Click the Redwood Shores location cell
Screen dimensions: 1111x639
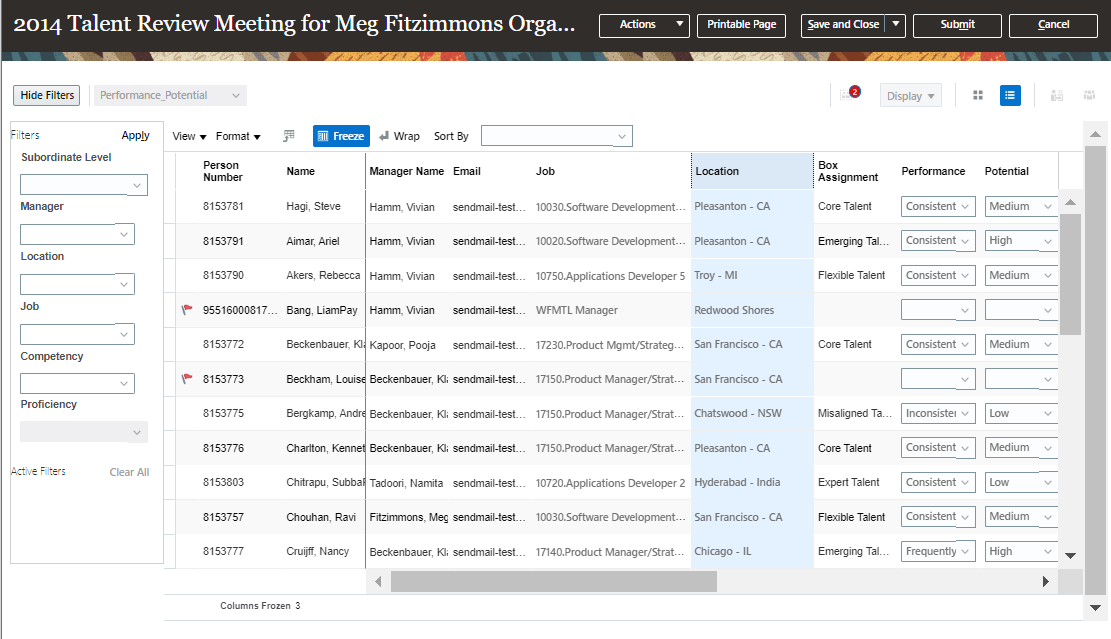click(x=734, y=310)
